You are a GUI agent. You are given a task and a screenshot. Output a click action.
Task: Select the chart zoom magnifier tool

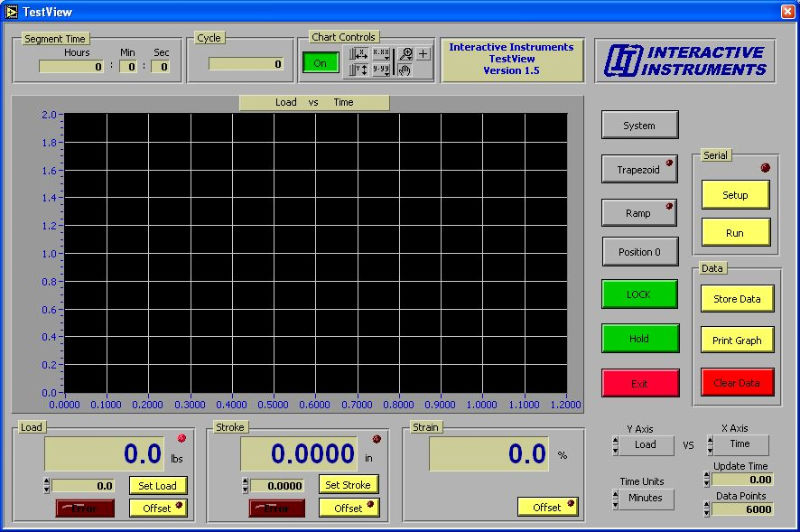pyautogui.click(x=405, y=54)
